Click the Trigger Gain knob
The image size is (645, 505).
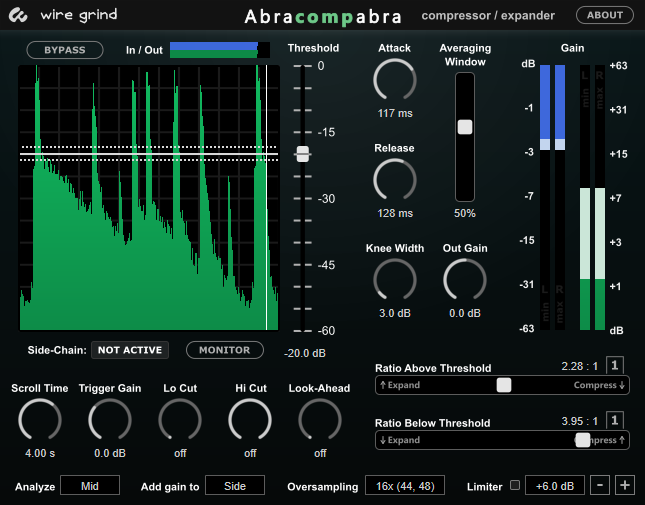pos(110,420)
